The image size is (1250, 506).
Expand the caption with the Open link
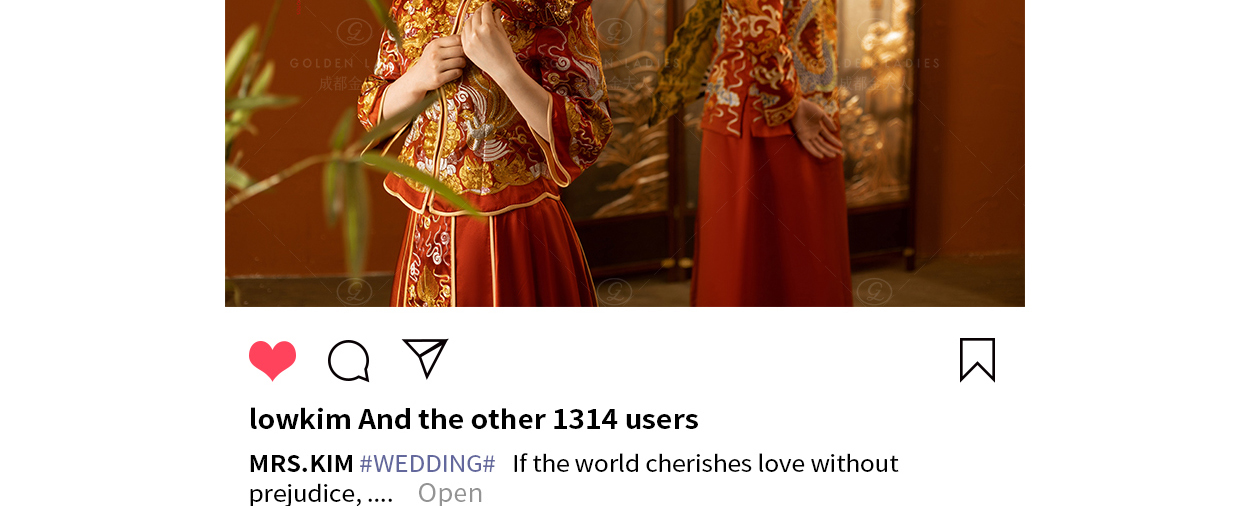450,493
